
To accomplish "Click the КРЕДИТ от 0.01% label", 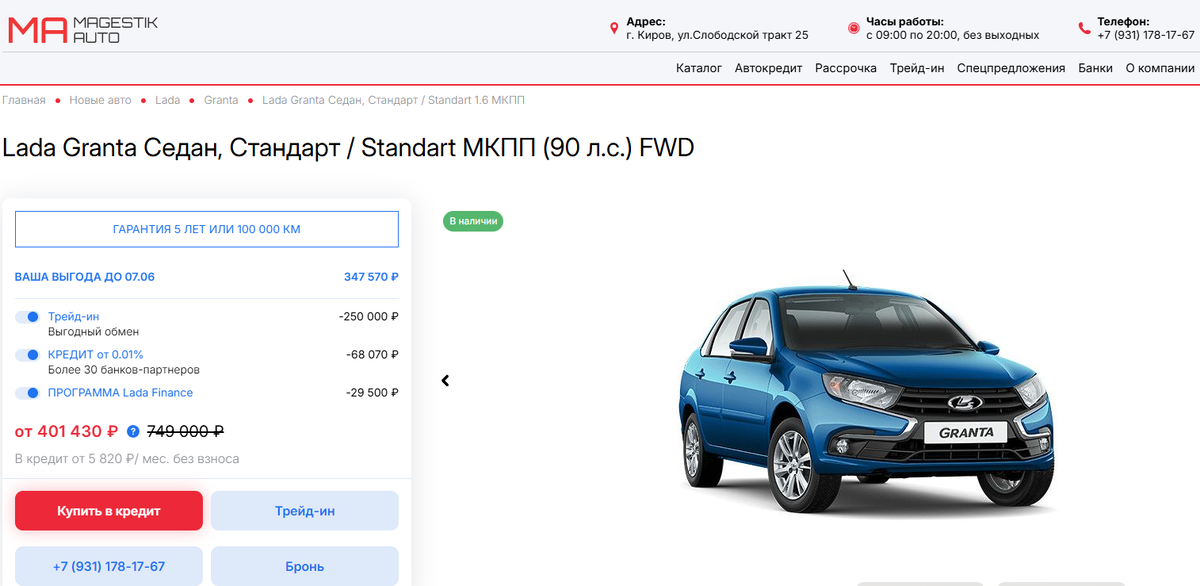I will [x=96, y=355].
